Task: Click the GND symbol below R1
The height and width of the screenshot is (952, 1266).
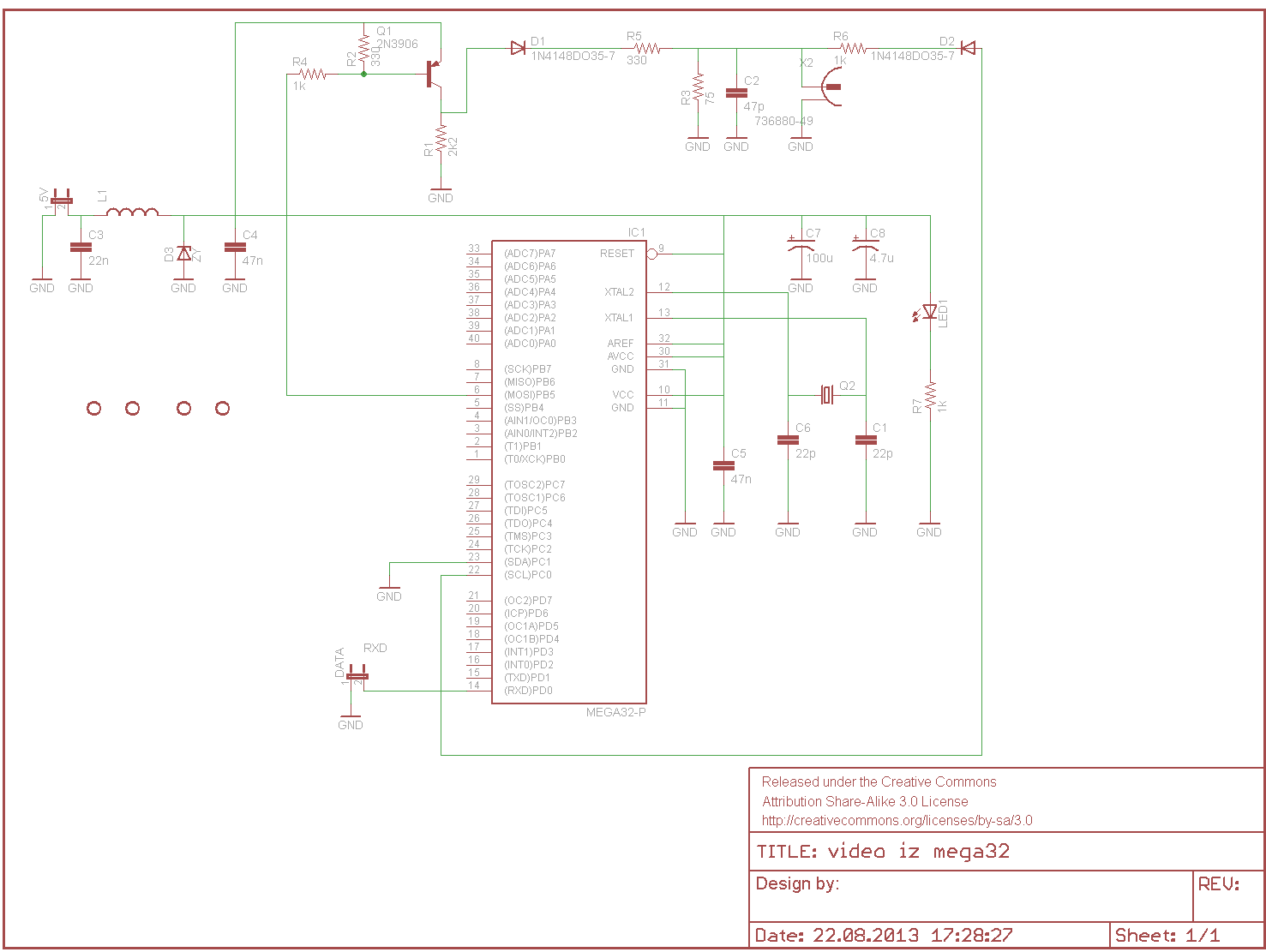Action: point(441,195)
